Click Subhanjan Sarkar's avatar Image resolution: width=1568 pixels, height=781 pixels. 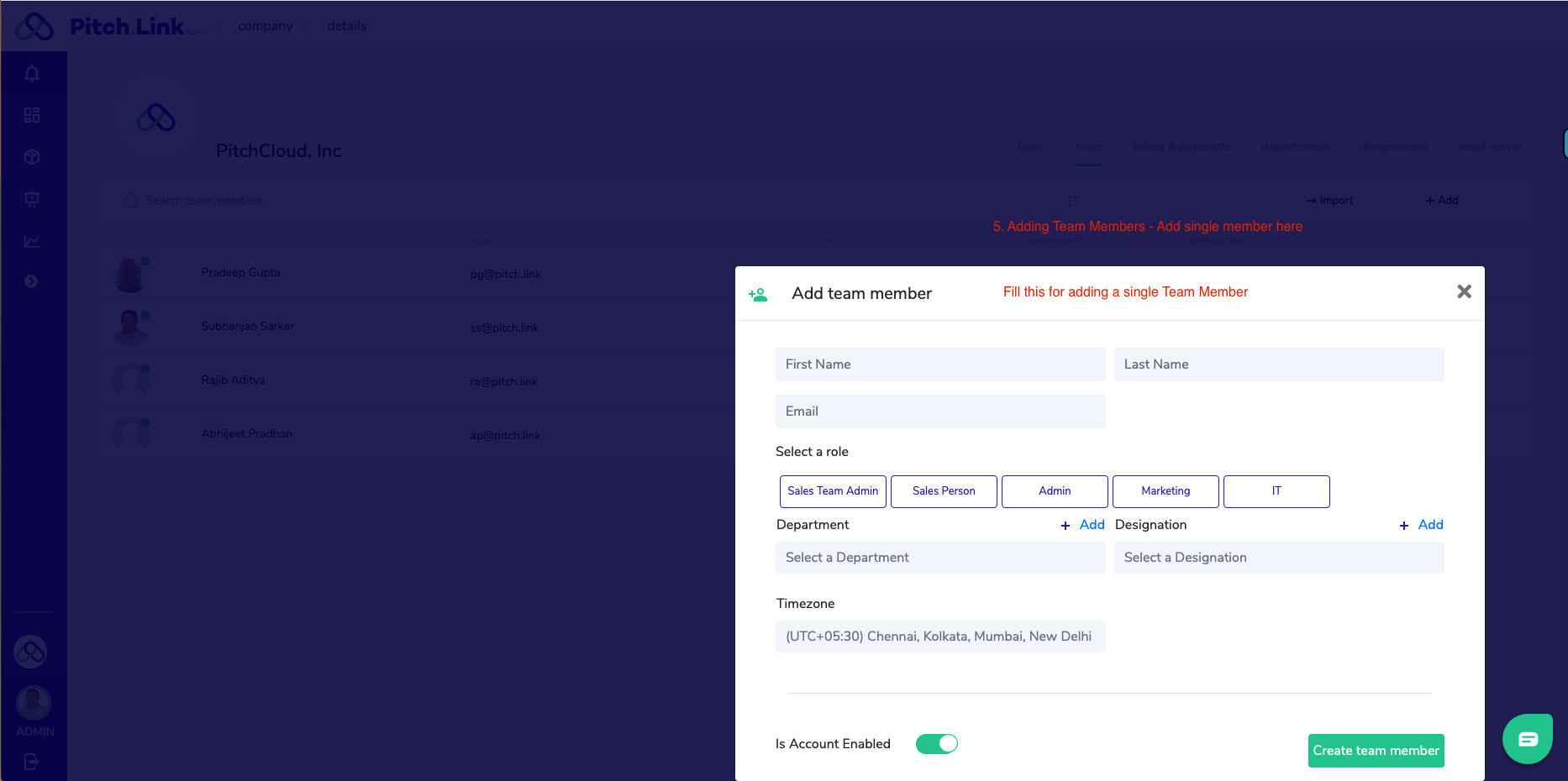(130, 328)
